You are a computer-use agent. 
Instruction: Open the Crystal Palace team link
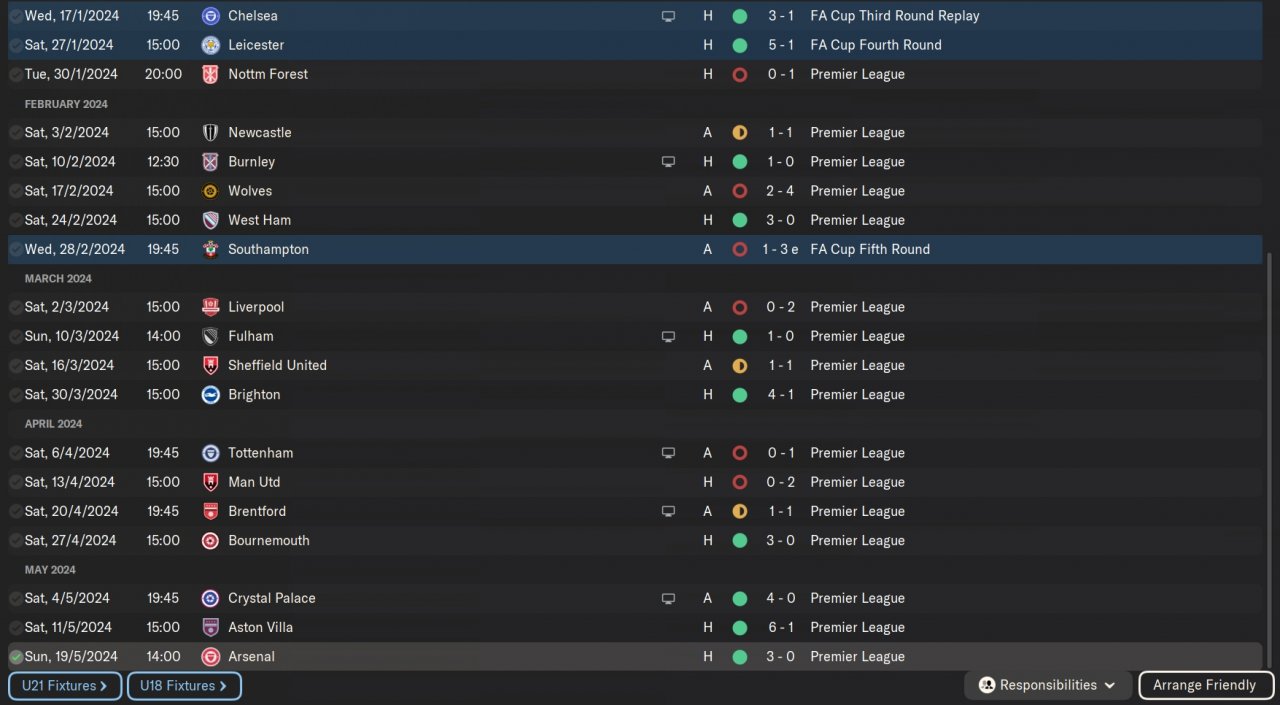271,599
